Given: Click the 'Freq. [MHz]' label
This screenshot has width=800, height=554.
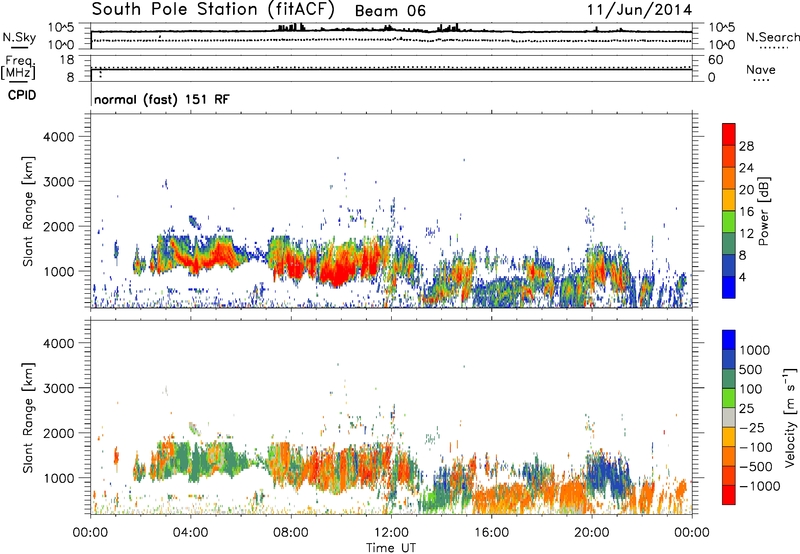Looking at the screenshot, I should pyautogui.click(x=19, y=68).
